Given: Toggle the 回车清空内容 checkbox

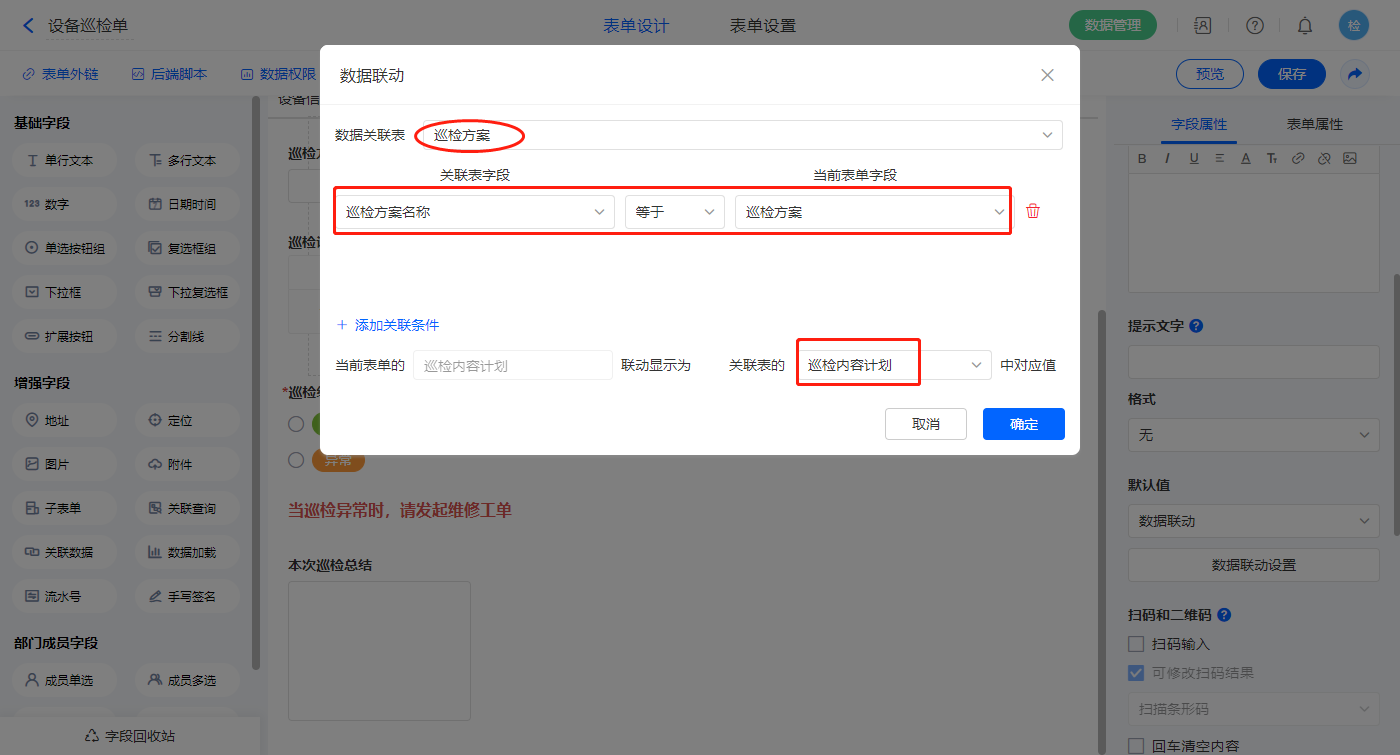Looking at the screenshot, I should pyautogui.click(x=1136, y=746).
